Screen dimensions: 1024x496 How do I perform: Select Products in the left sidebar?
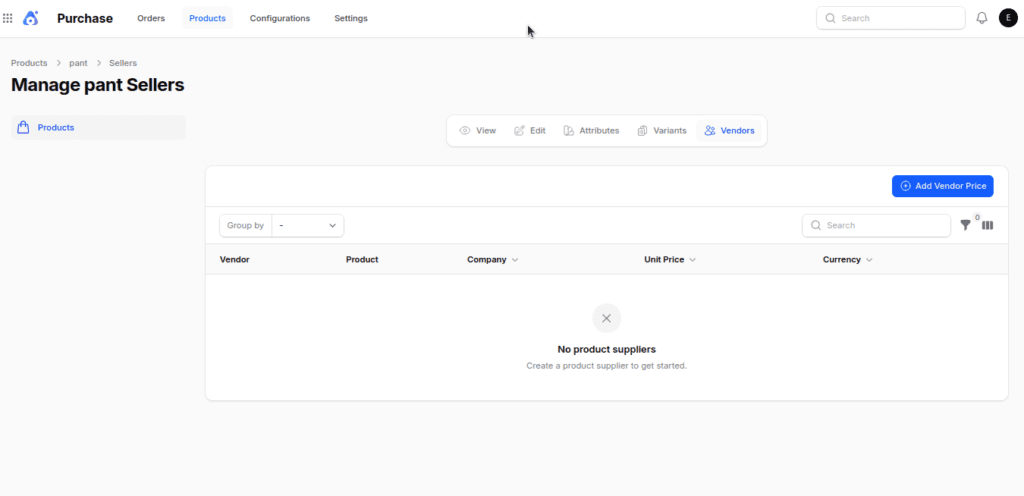click(x=99, y=127)
